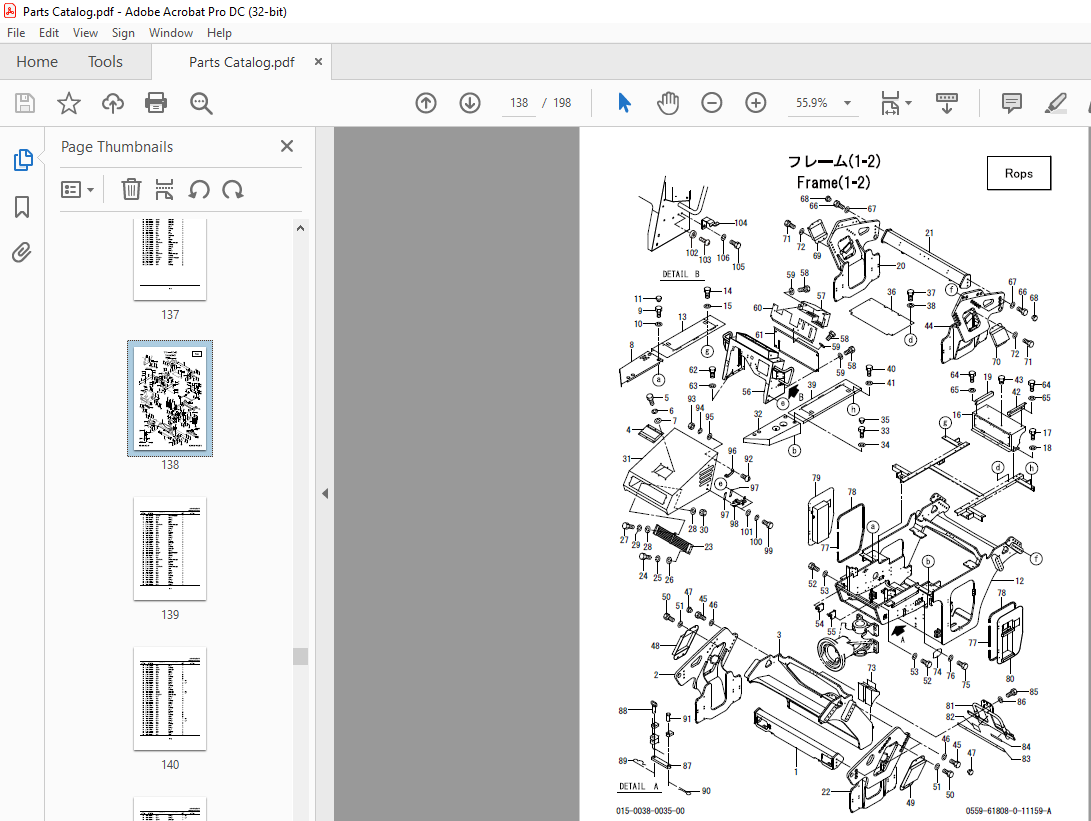Image resolution: width=1091 pixels, height=821 pixels.
Task: Open the Attachments paperclip panel
Action: (22, 252)
